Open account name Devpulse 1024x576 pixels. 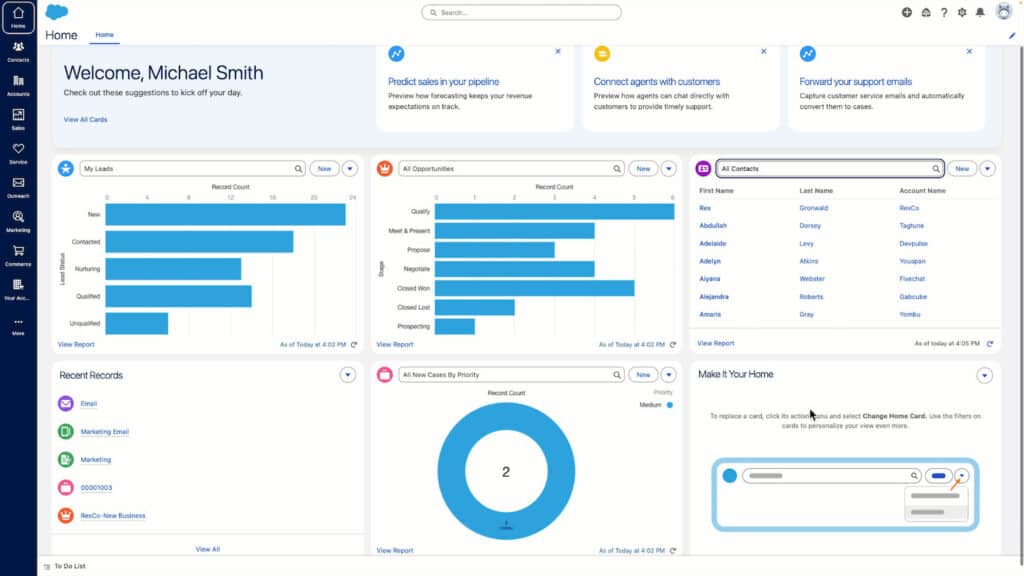[x=914, y=243]
